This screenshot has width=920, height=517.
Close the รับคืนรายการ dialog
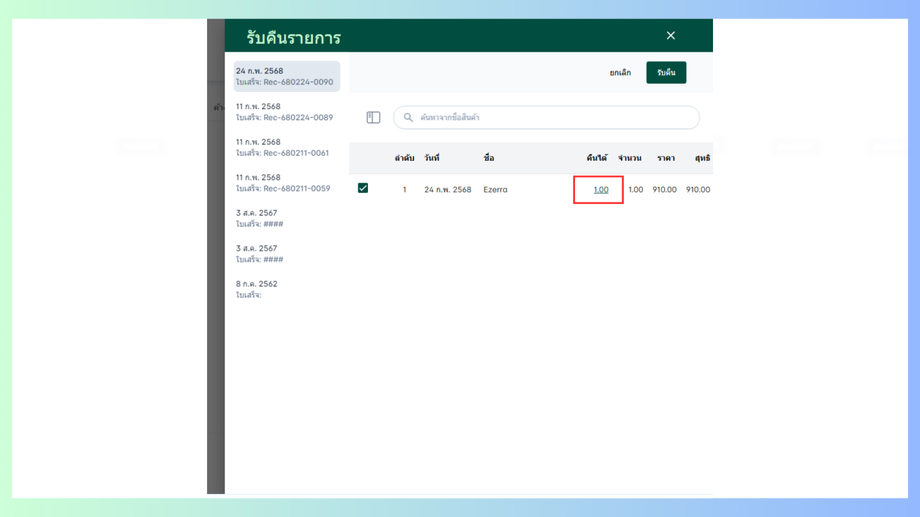pos(671,36)
